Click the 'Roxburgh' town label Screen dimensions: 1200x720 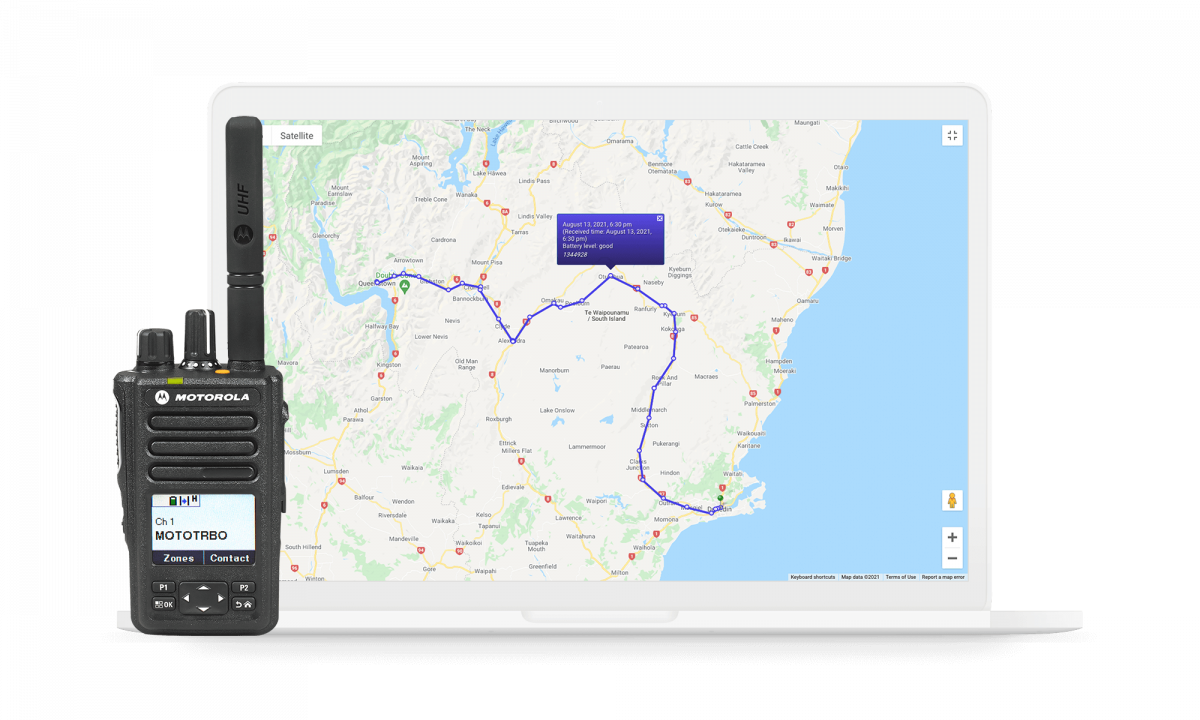tap(498, 419)
